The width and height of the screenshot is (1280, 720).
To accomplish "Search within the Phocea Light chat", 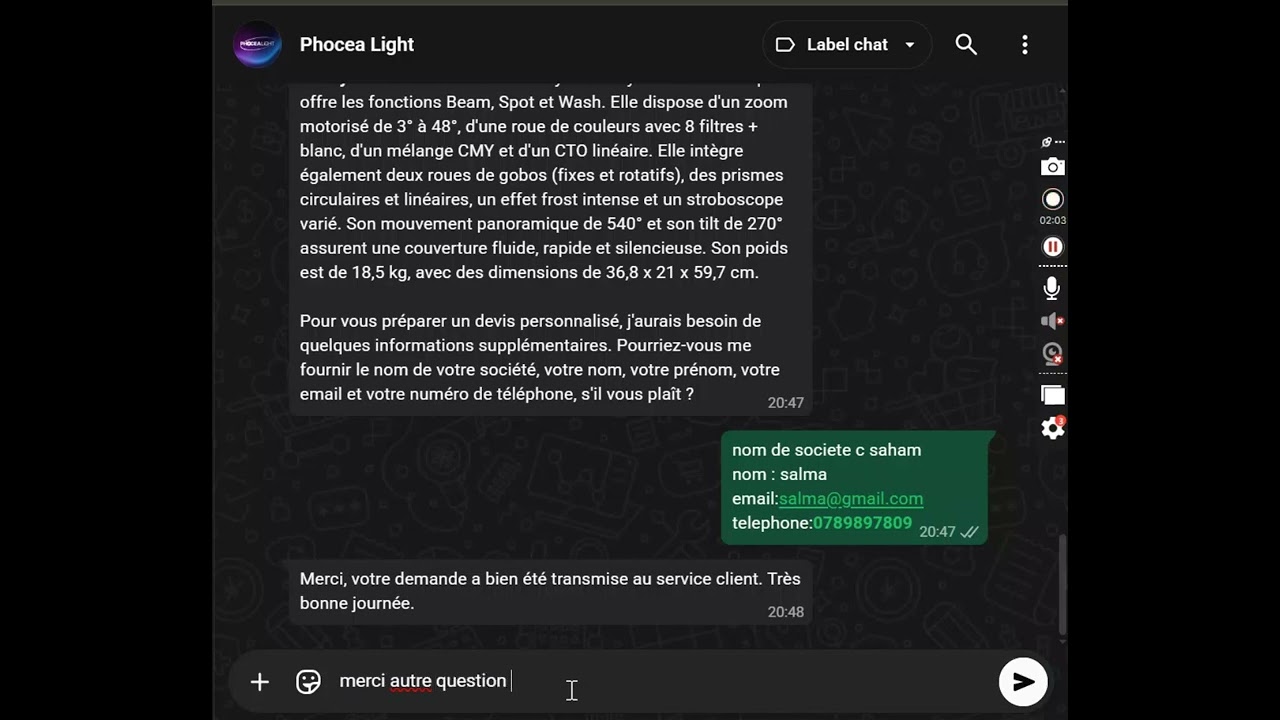I will point(966,44).
